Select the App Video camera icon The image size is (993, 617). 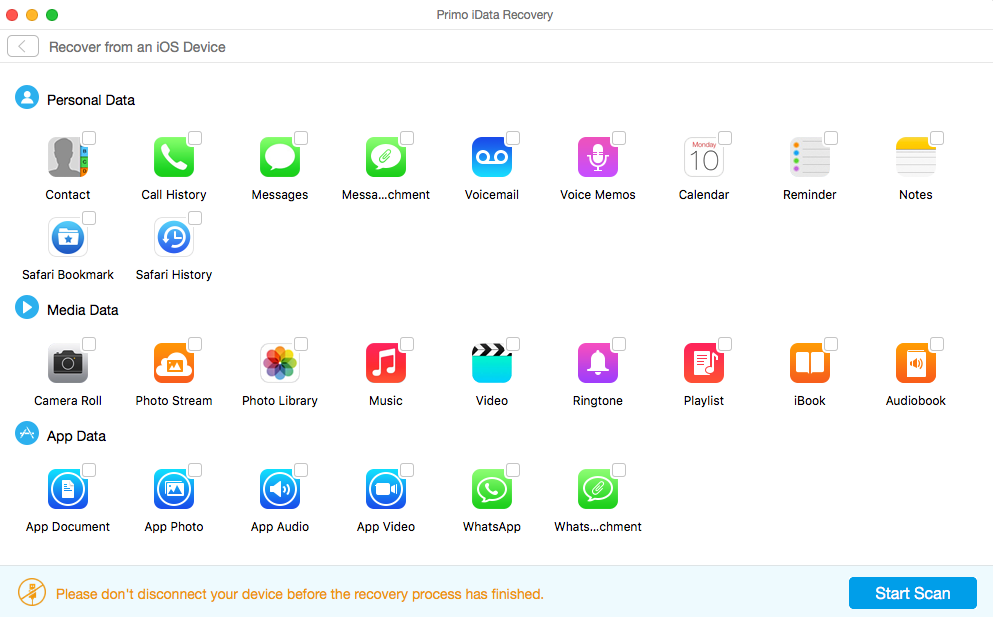pos(386,489)
